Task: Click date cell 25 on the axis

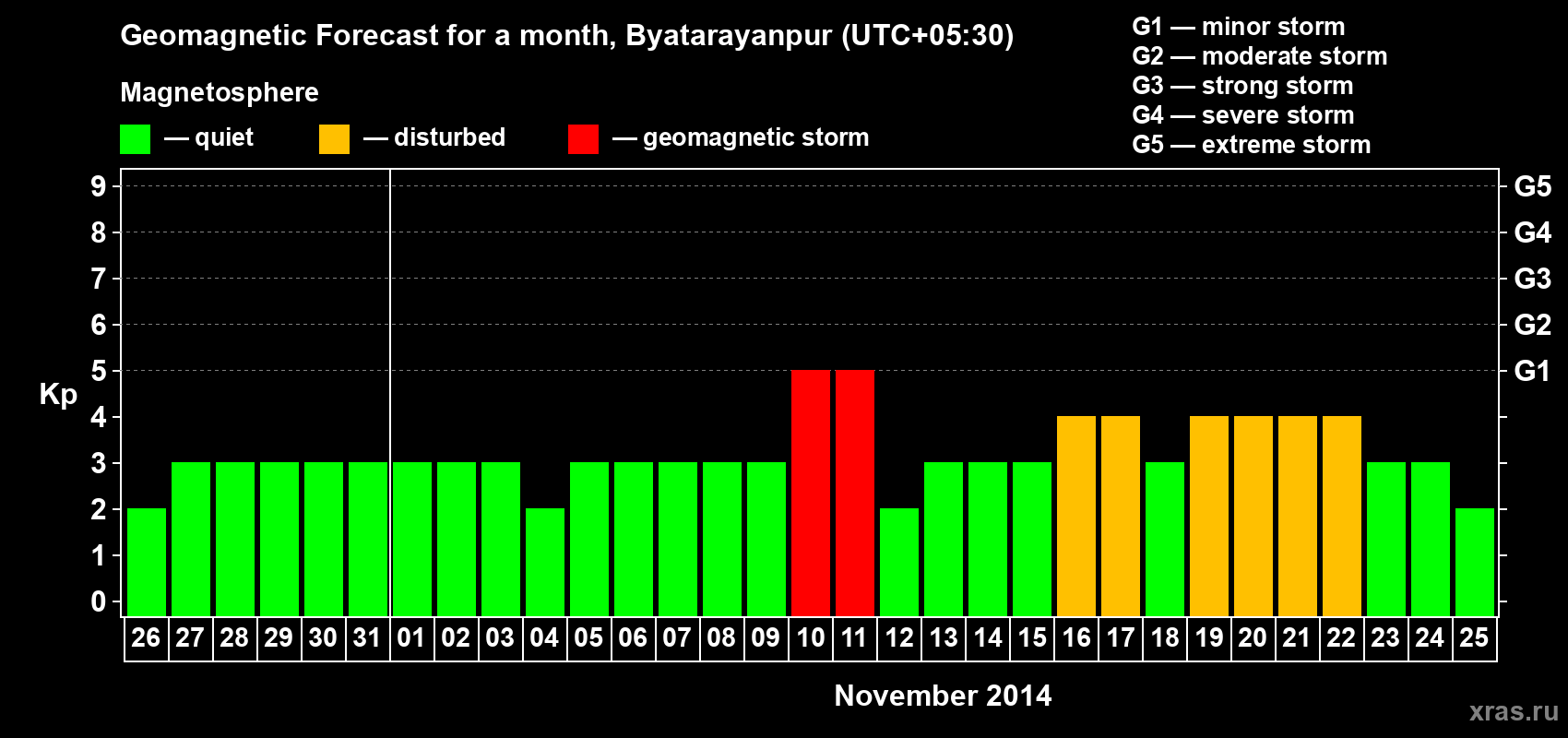Action: point(1474,638)
